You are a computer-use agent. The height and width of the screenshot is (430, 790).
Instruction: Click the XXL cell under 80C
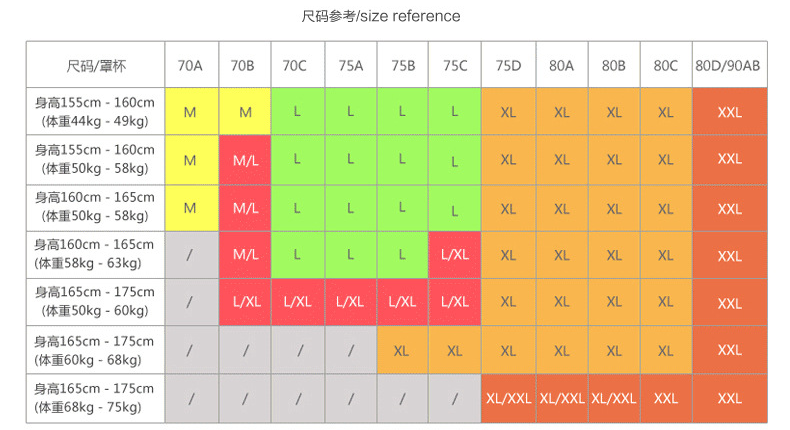pos(666,398)
